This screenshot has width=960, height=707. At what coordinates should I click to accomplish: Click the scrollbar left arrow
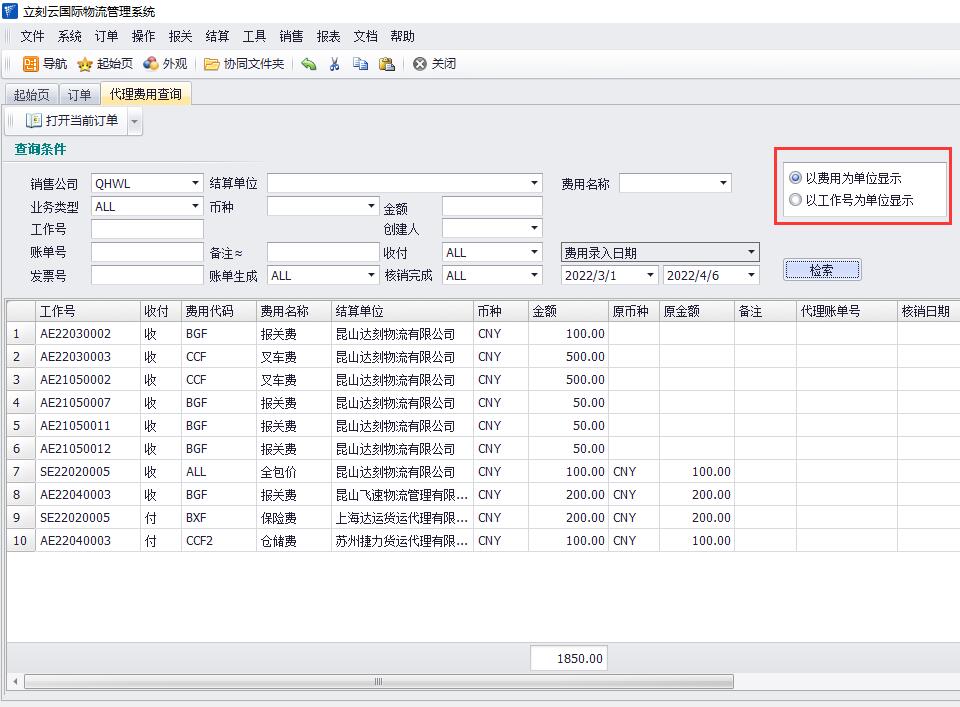point(15,681)
